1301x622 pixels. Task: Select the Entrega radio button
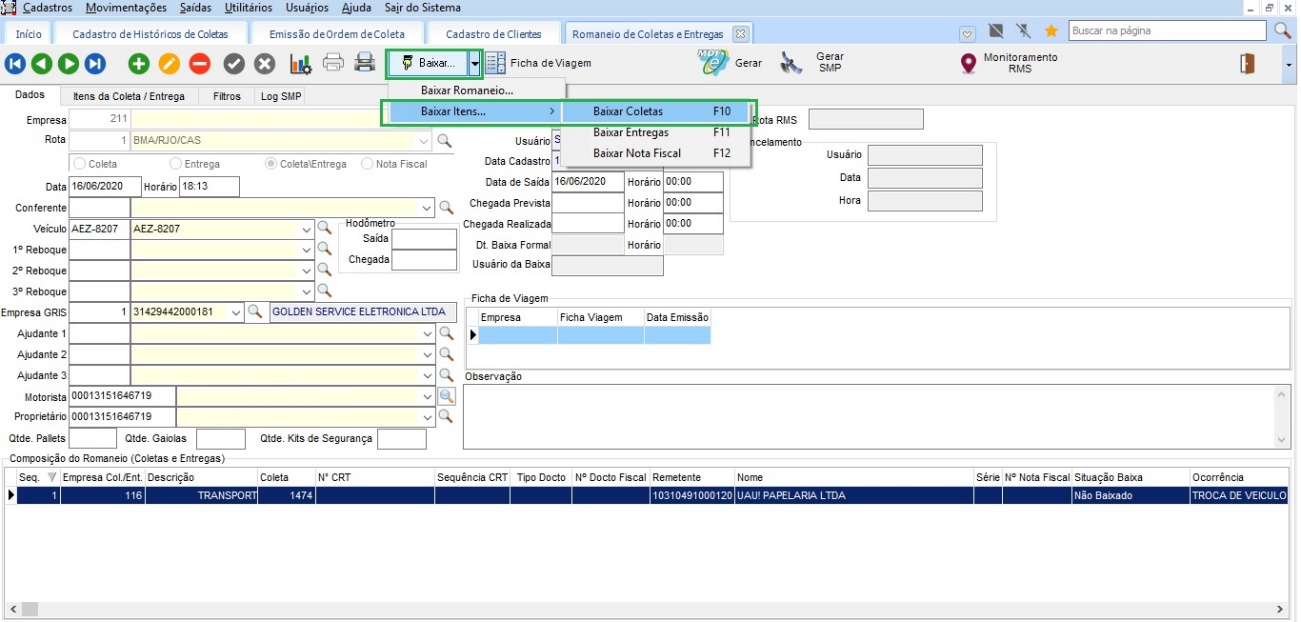176,164
